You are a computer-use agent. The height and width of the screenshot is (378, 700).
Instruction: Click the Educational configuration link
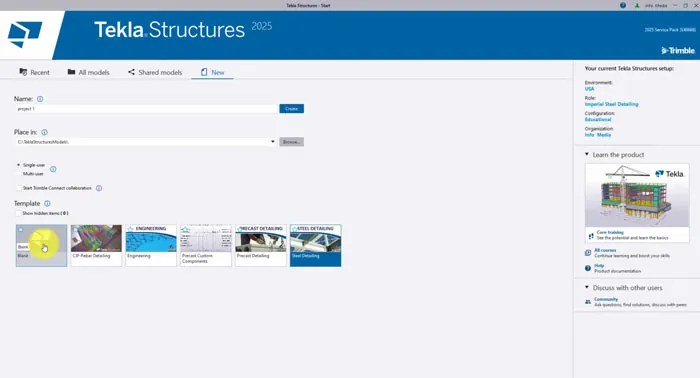click(598, 120)
